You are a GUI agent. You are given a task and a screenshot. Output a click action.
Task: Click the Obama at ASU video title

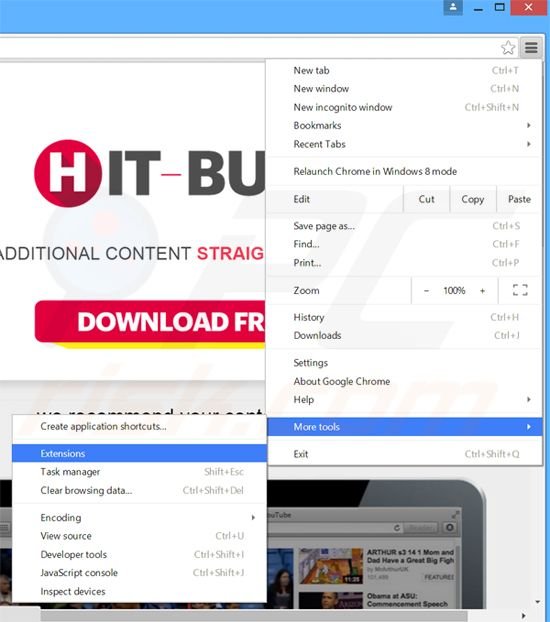pos(408,600)
